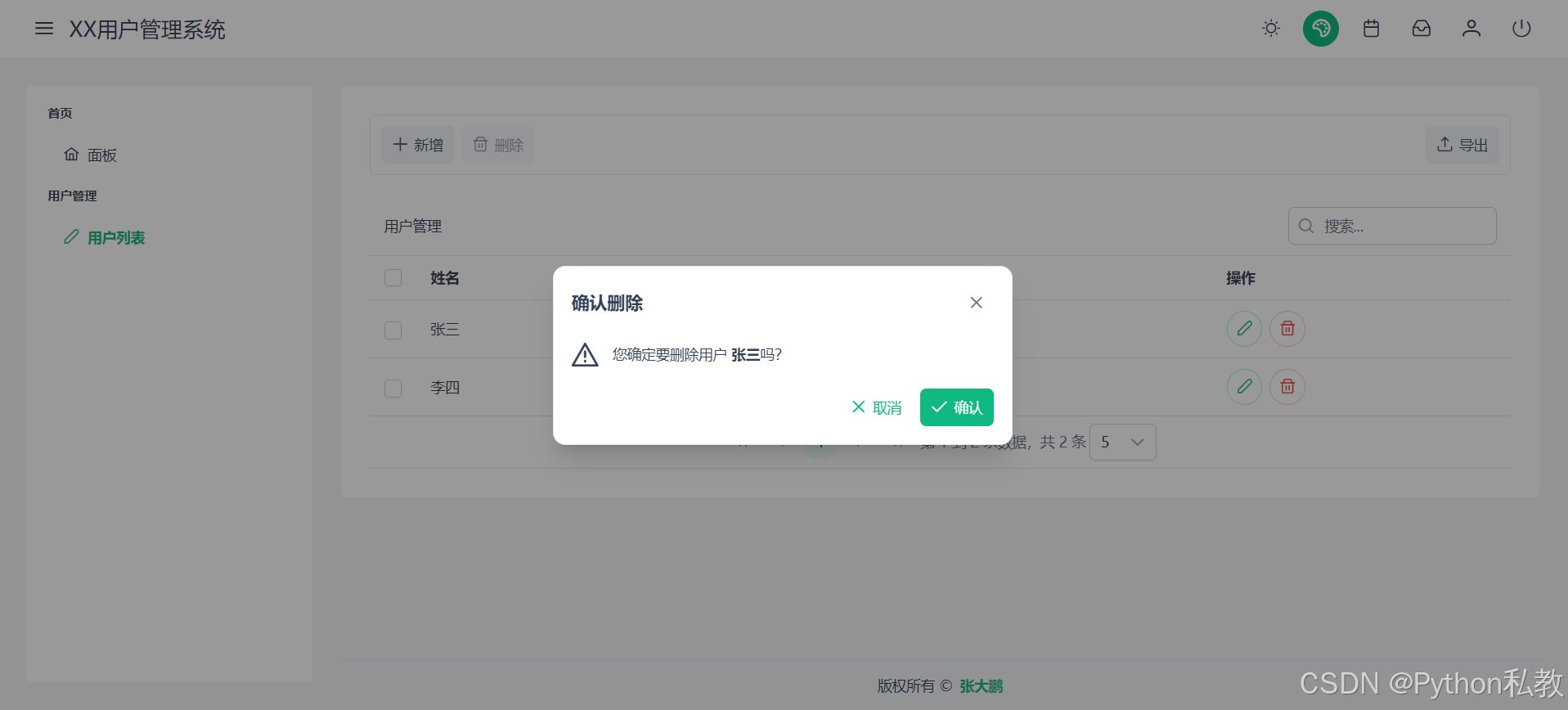Click the 姓名 column header
Screen dimensions: 1568x710
[x=445, y=278]
